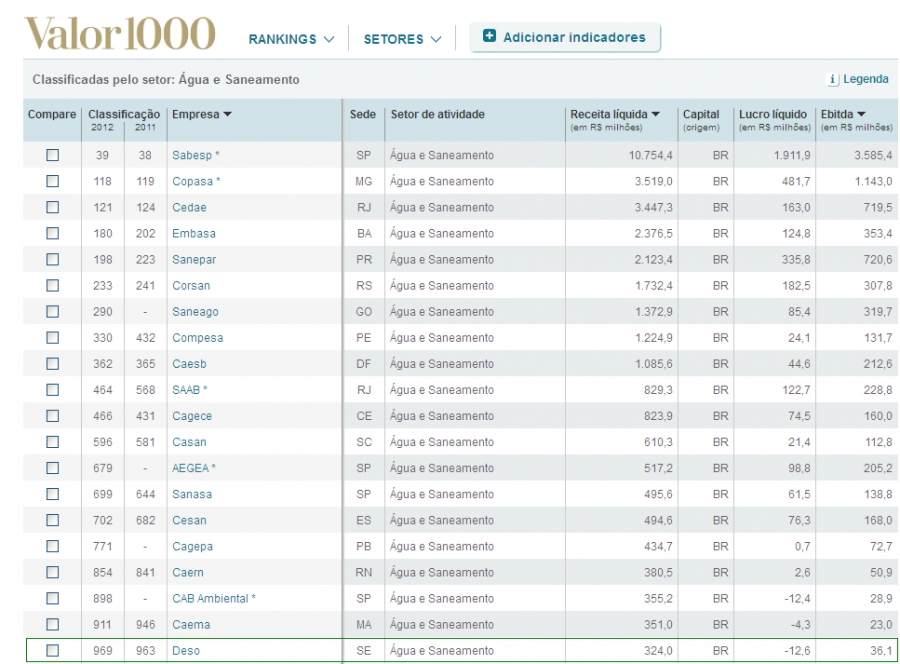Click the Valor 1000 logo
900x664 pixels.
[120, 33]
